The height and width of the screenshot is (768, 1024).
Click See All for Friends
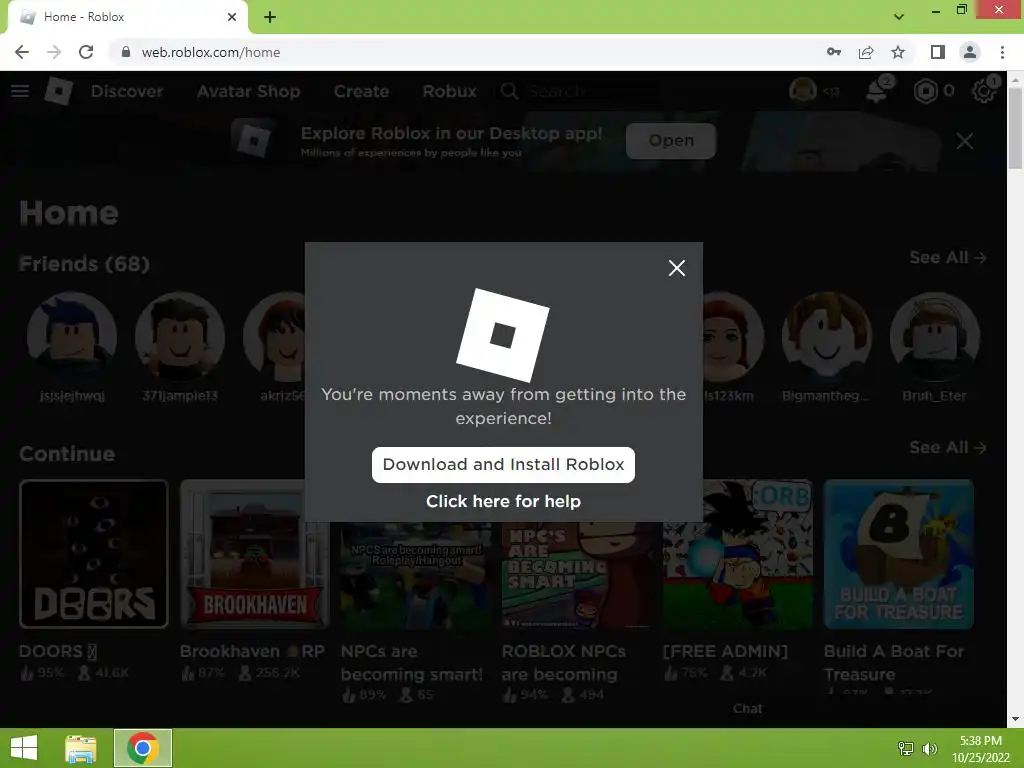coord(948,257)
